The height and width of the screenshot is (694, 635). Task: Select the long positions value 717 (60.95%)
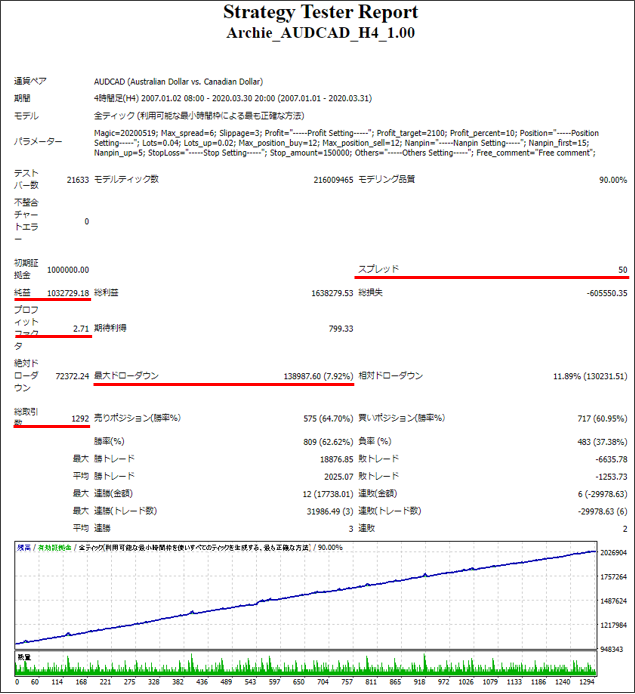click(602, 419)
